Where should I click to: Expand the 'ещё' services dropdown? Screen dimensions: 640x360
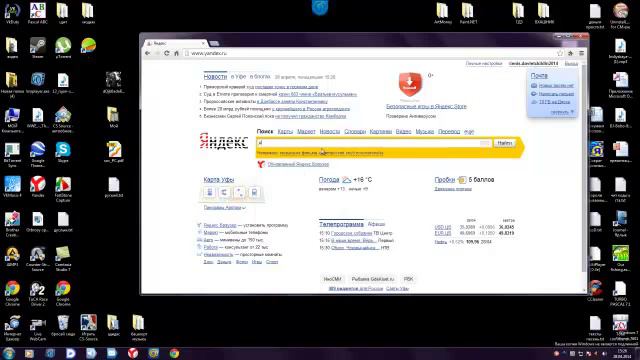469,131
